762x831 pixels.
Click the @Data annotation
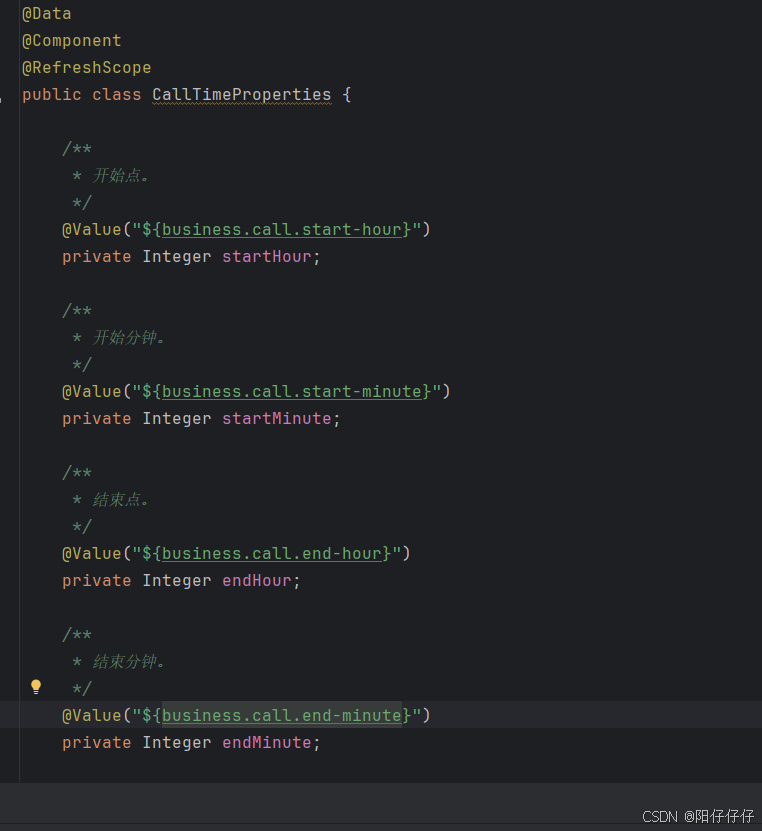47,14
